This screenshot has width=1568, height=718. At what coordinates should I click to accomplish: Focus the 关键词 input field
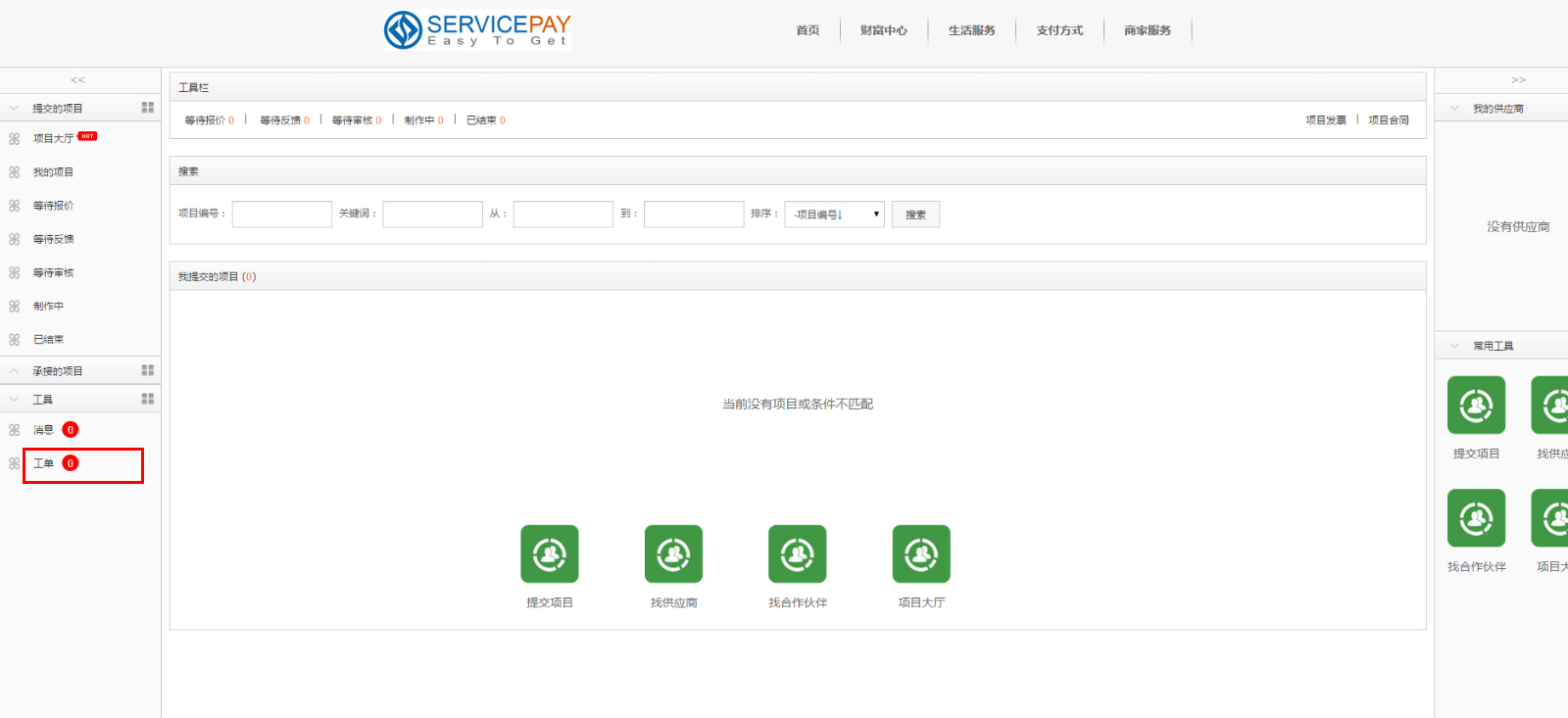point(432,215)
